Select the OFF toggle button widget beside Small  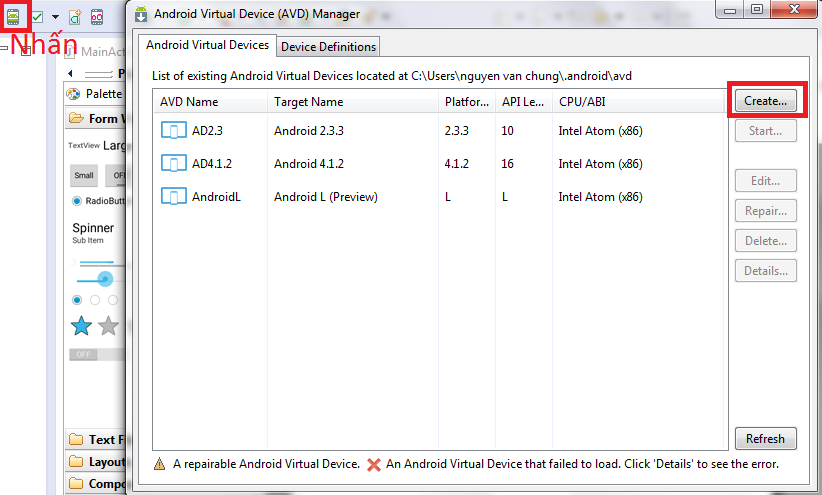pos(116,176)
